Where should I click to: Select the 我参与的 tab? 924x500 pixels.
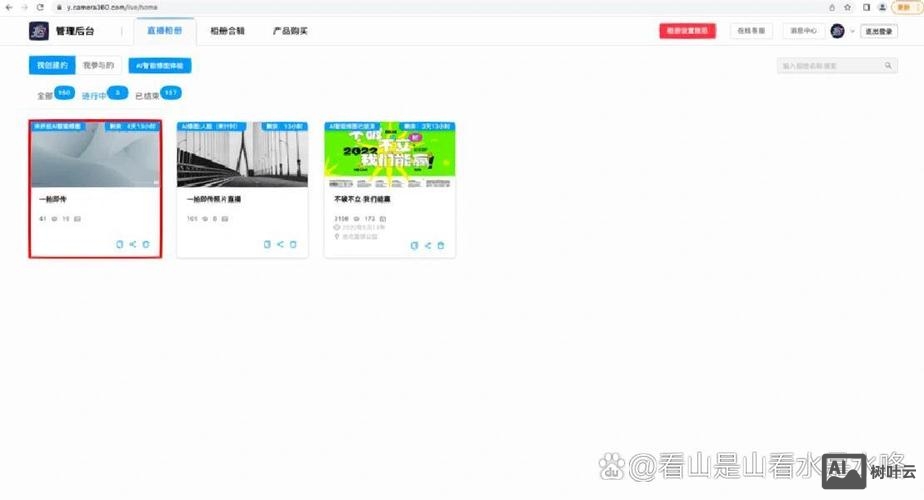(98, 65)
